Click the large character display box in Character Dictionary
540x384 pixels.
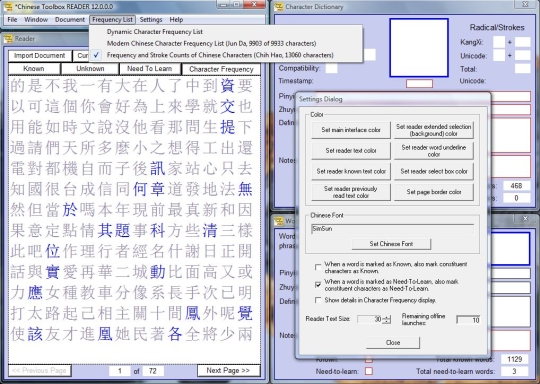(419, 48)
